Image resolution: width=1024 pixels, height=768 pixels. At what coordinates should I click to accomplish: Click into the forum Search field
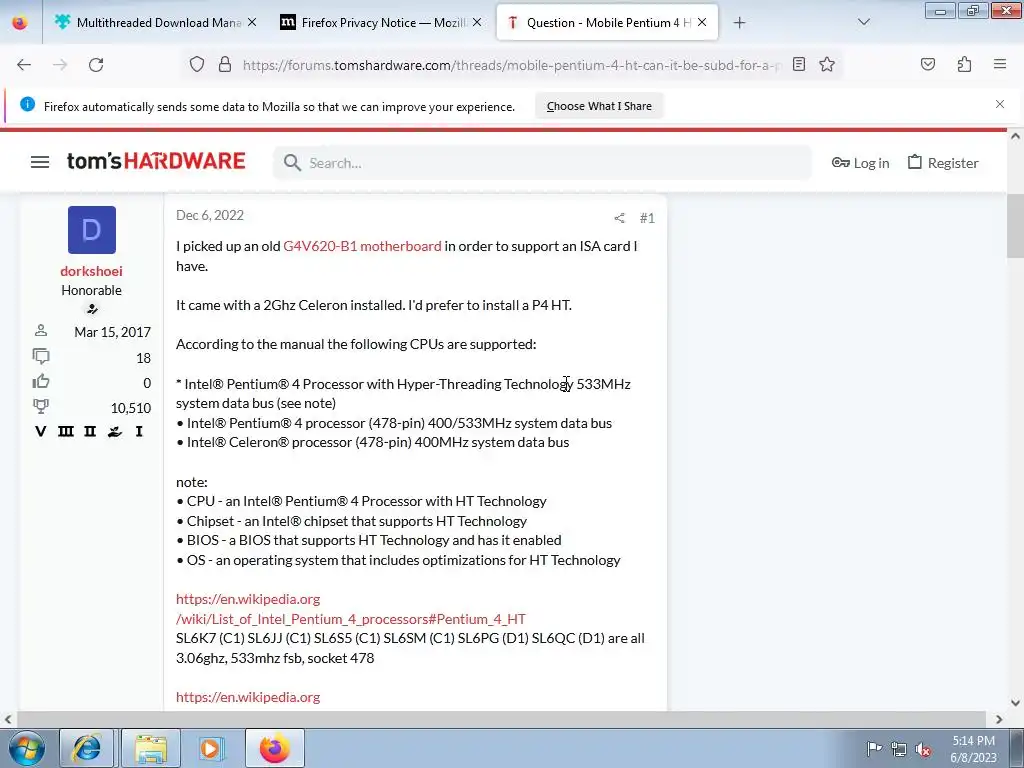click(x=542, y=163)
